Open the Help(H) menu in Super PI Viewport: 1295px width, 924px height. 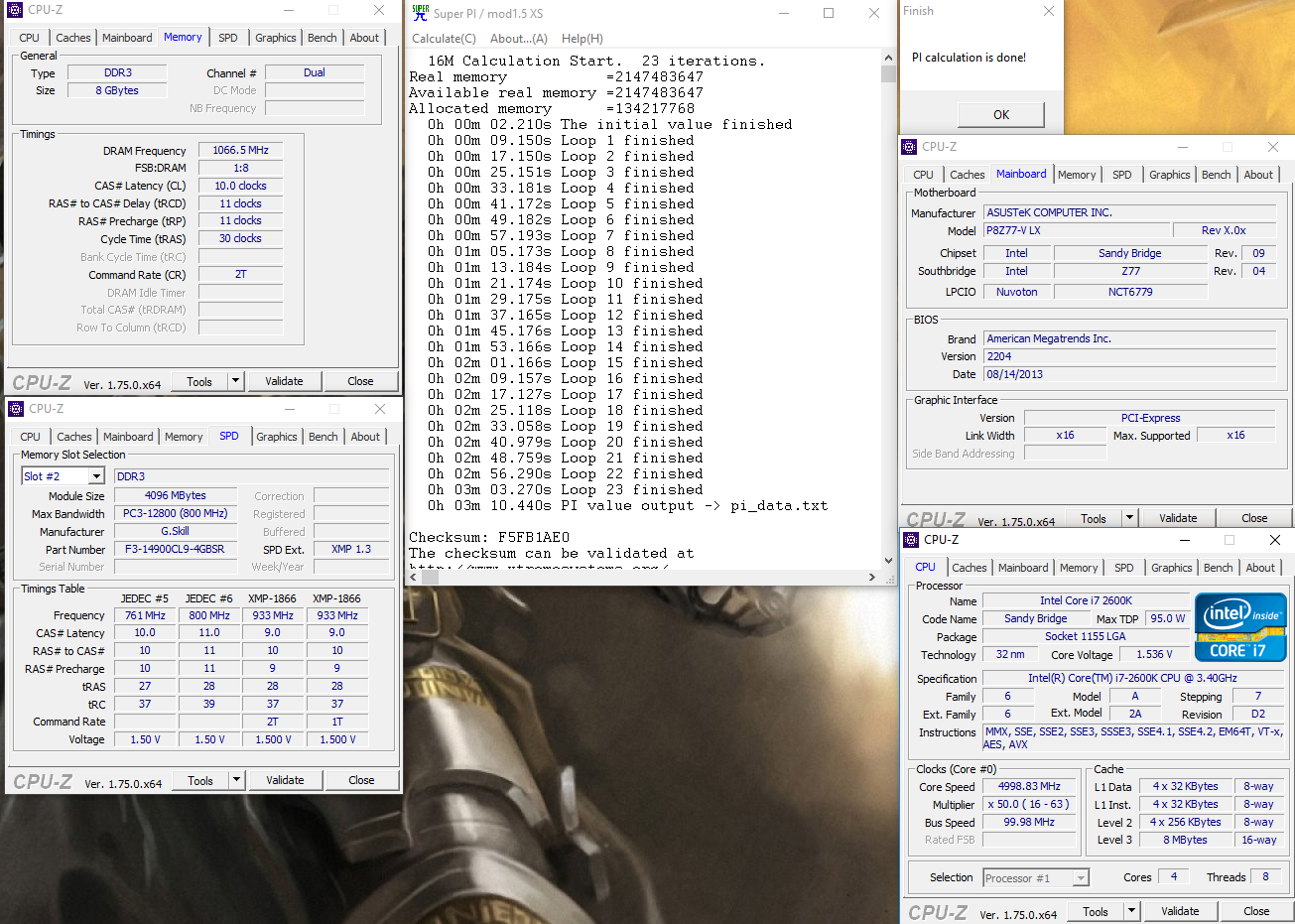pos(583,39)
